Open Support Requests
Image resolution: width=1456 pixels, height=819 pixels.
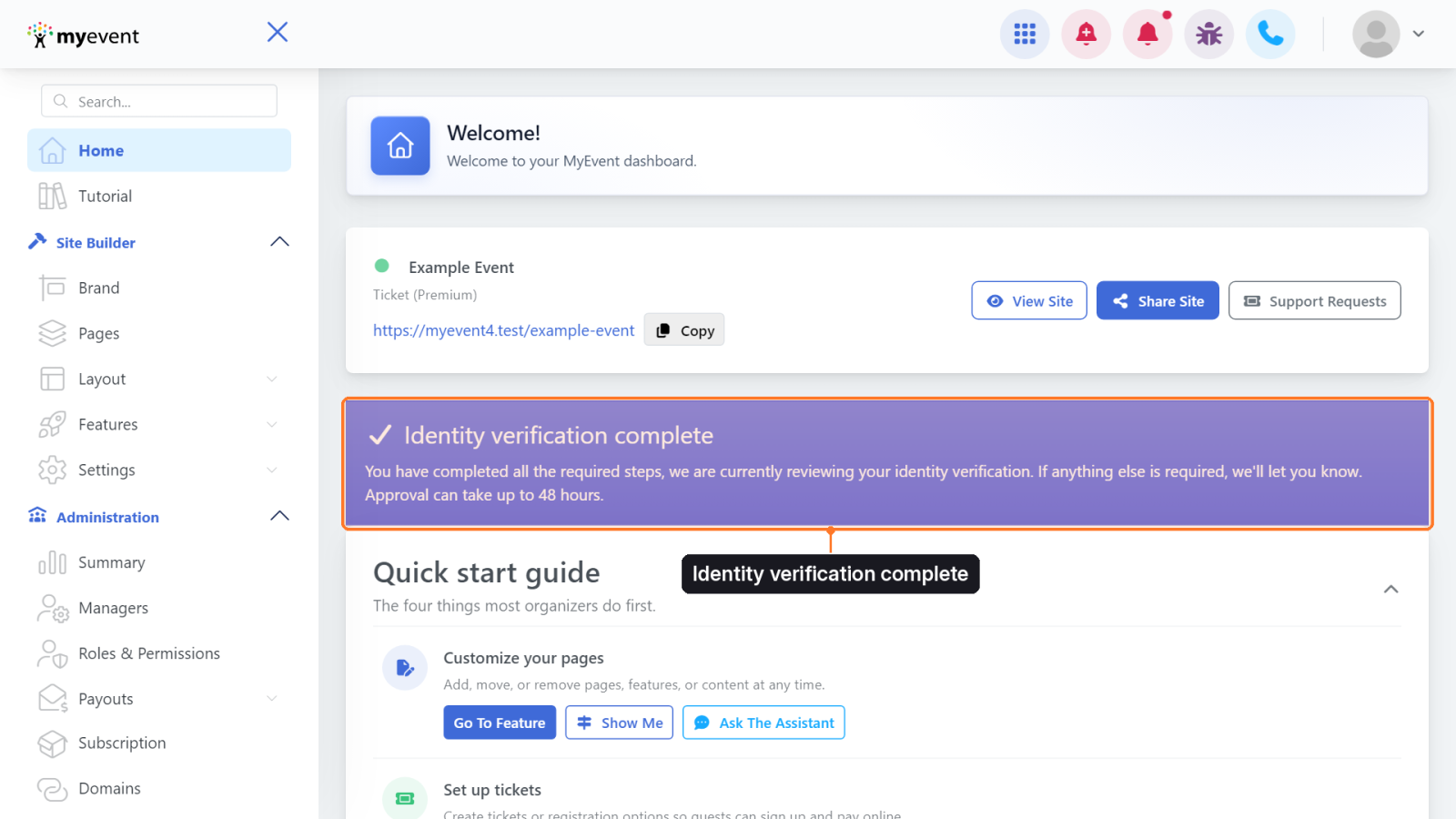pyautogui.click(x=1315, y=300)
